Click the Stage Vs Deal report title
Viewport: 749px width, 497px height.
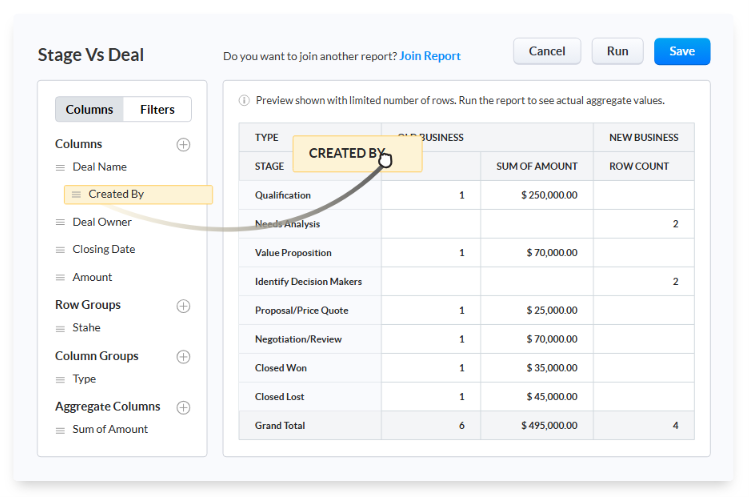91,55
